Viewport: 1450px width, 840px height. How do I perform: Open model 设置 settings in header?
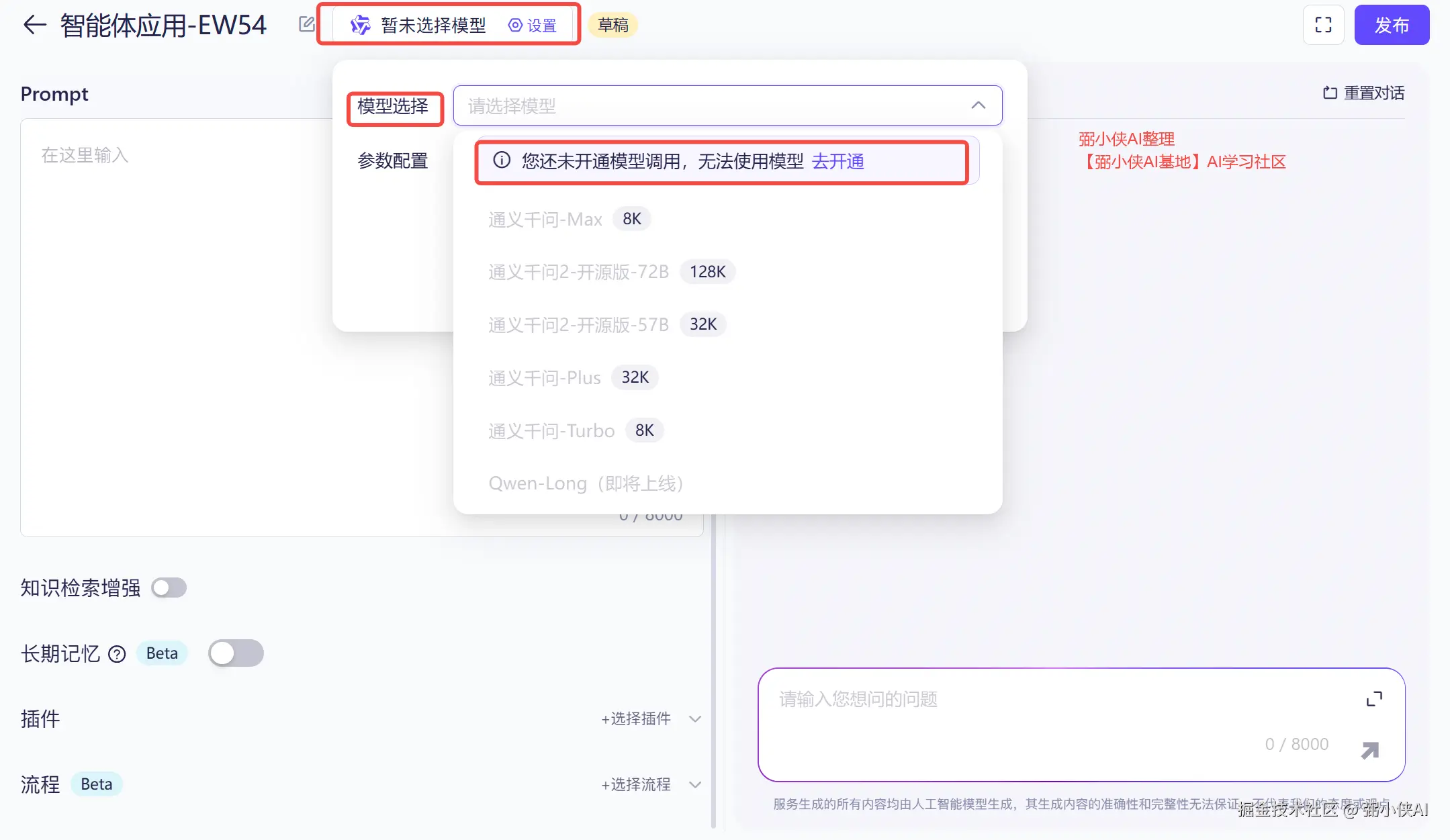(533, 26)
